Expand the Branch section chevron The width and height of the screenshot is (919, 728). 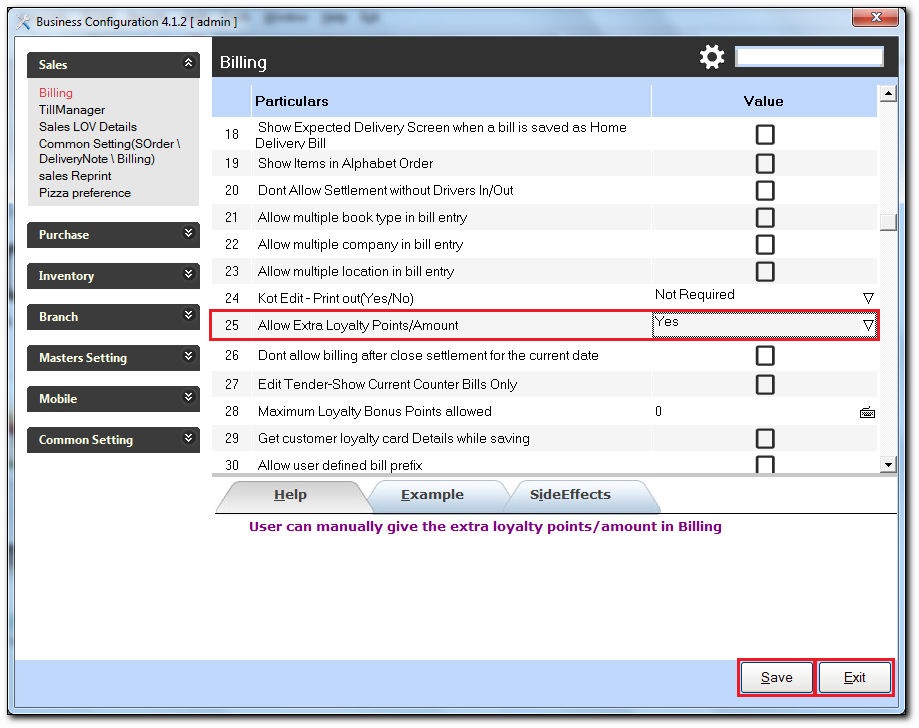click(x=188, y=315)
